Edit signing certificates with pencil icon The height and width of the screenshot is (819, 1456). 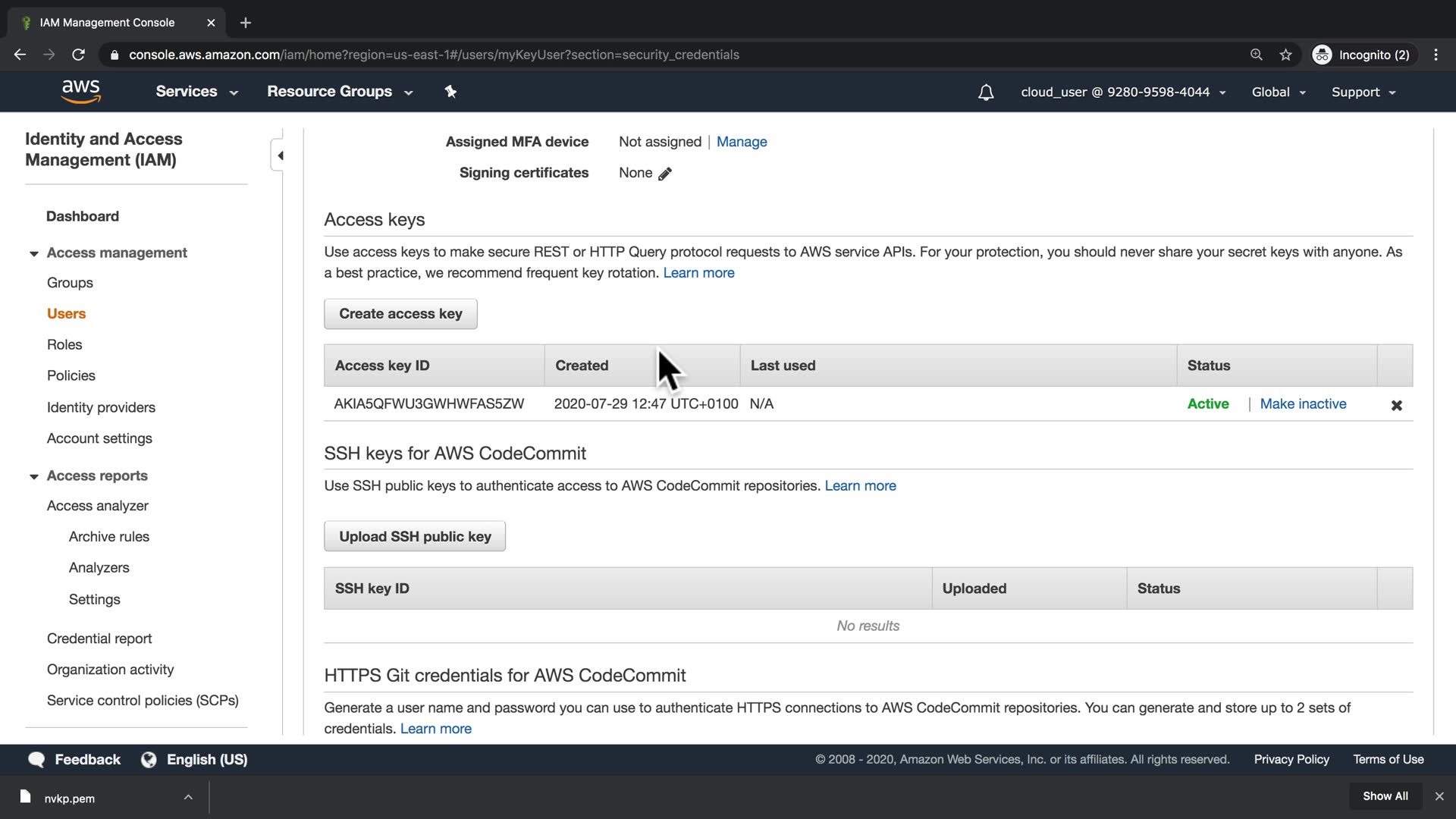click(665, 174)
